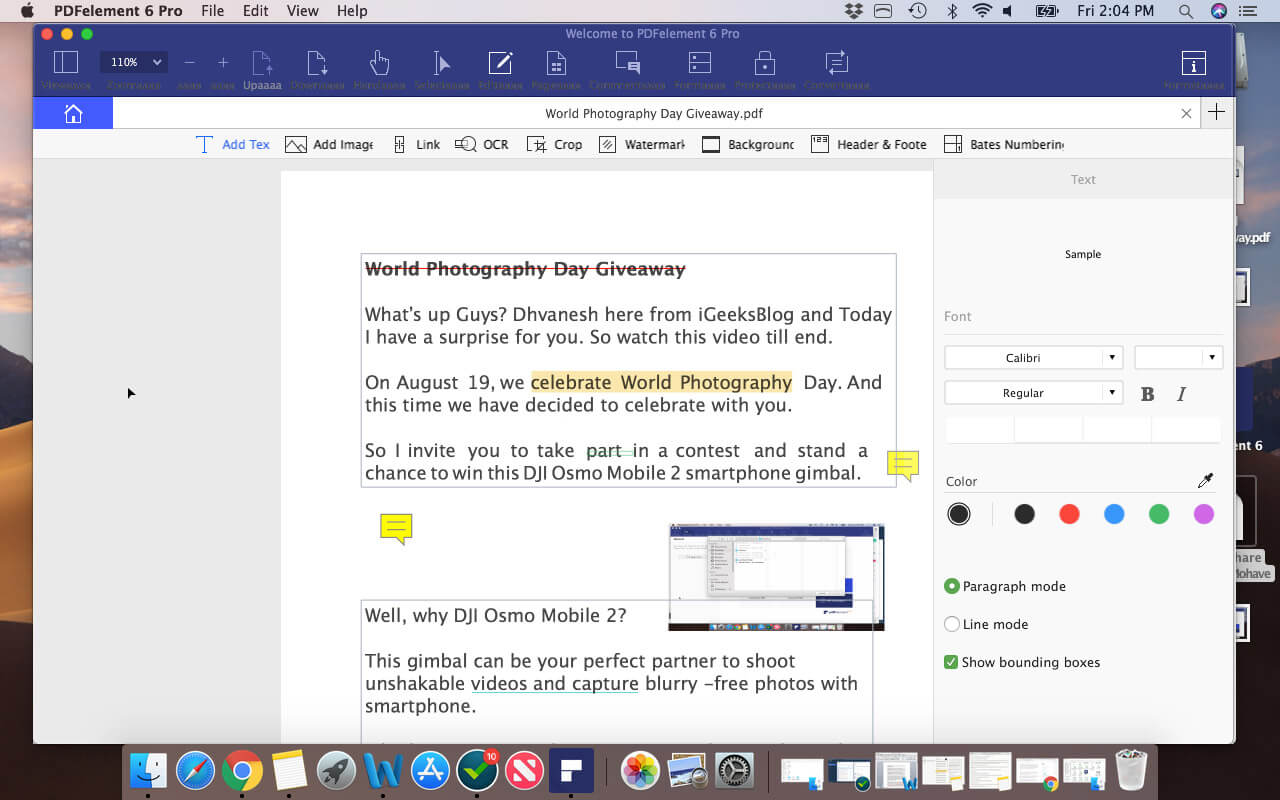Choose the green color swatch
Viewport: 1280px width, 800px height.
(1159, 514)
